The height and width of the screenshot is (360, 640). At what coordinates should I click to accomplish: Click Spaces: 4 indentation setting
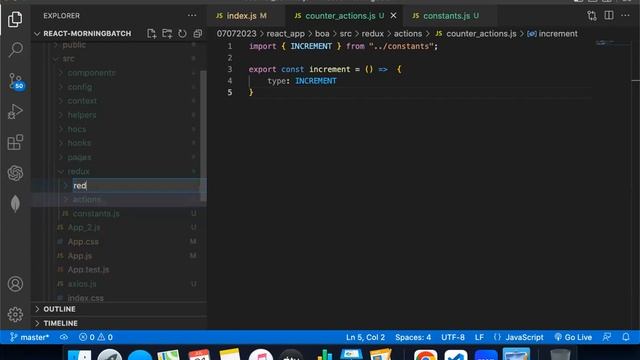(413, 337)
